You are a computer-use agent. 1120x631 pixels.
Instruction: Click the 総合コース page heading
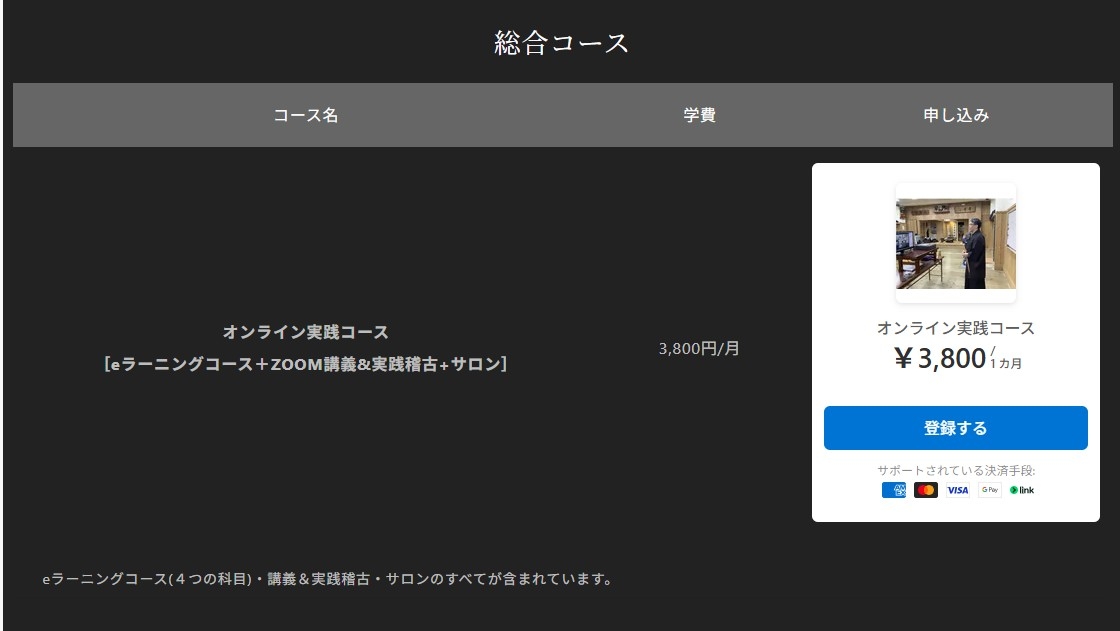(x=559, y=41)
